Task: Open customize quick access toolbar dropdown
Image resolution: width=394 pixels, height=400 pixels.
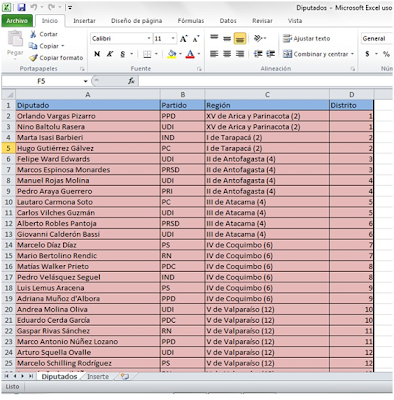Action: [70, 8]
